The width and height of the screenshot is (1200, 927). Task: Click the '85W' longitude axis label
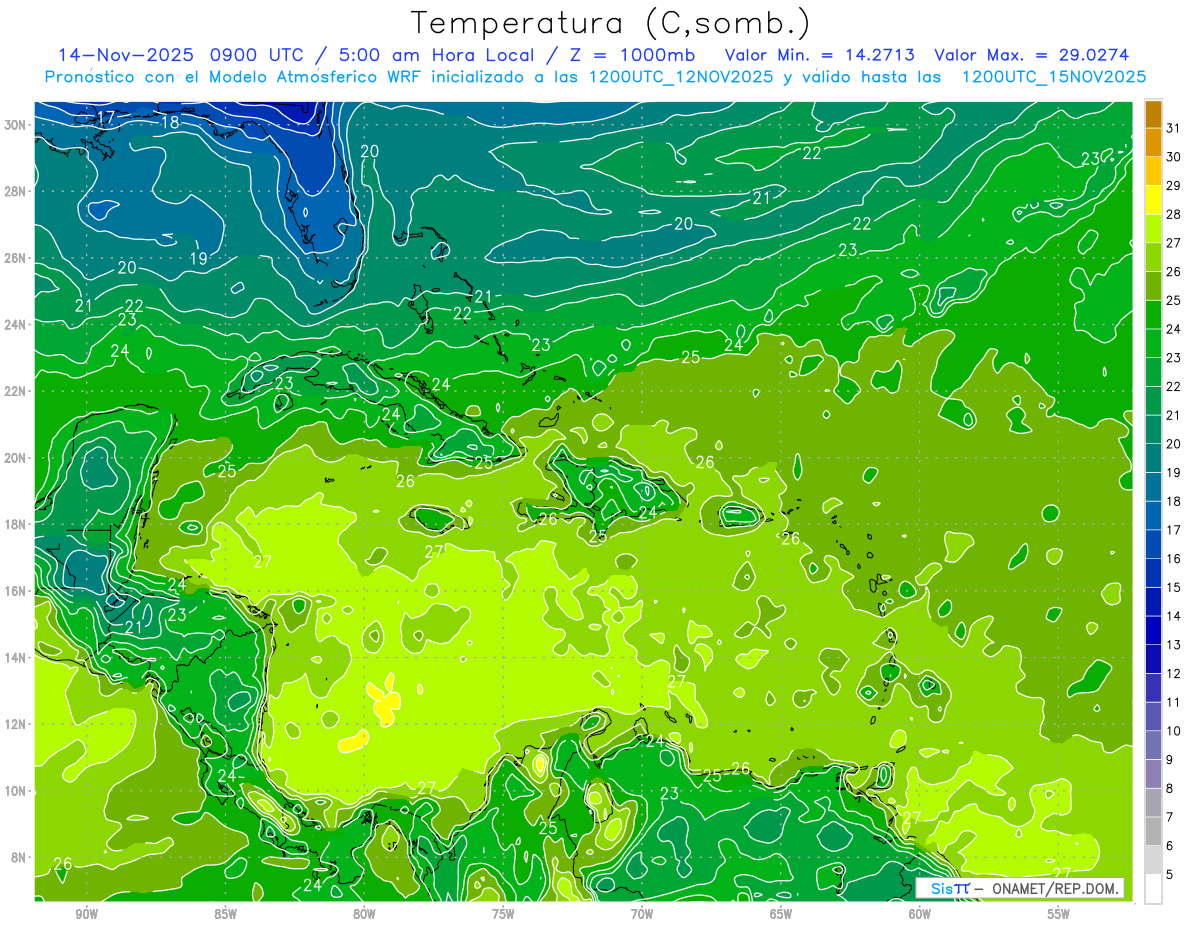point(225,914)
